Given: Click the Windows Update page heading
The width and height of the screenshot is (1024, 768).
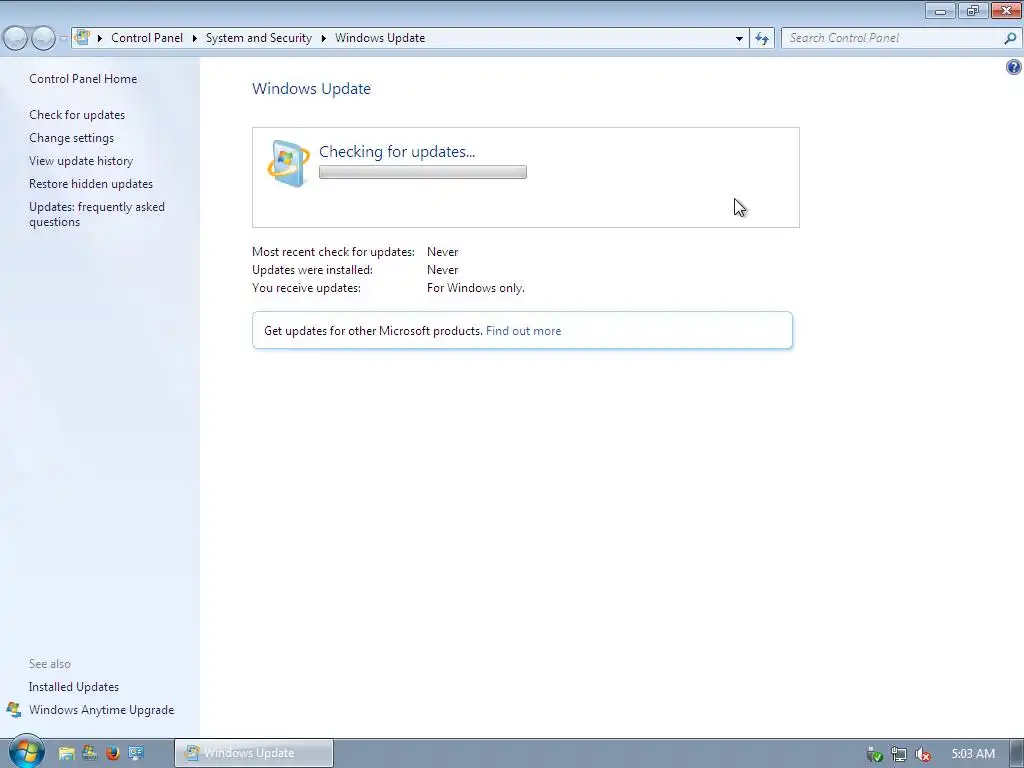Looking at the screenshot, I should [x=312, y=88].
